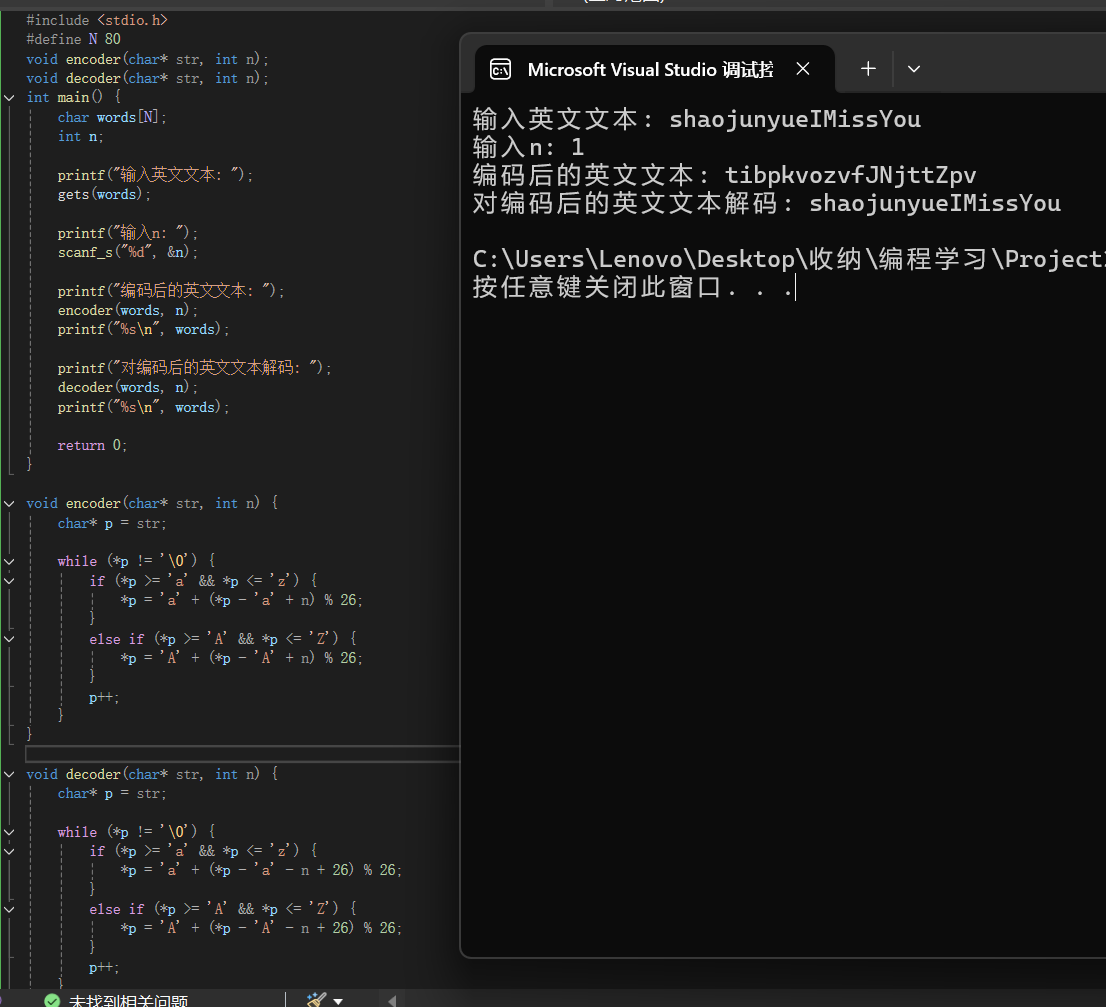Click the decoder lowercase '- n + 26' line
This screenshot has height=1007, width=1106.
(x=261, y=870)
